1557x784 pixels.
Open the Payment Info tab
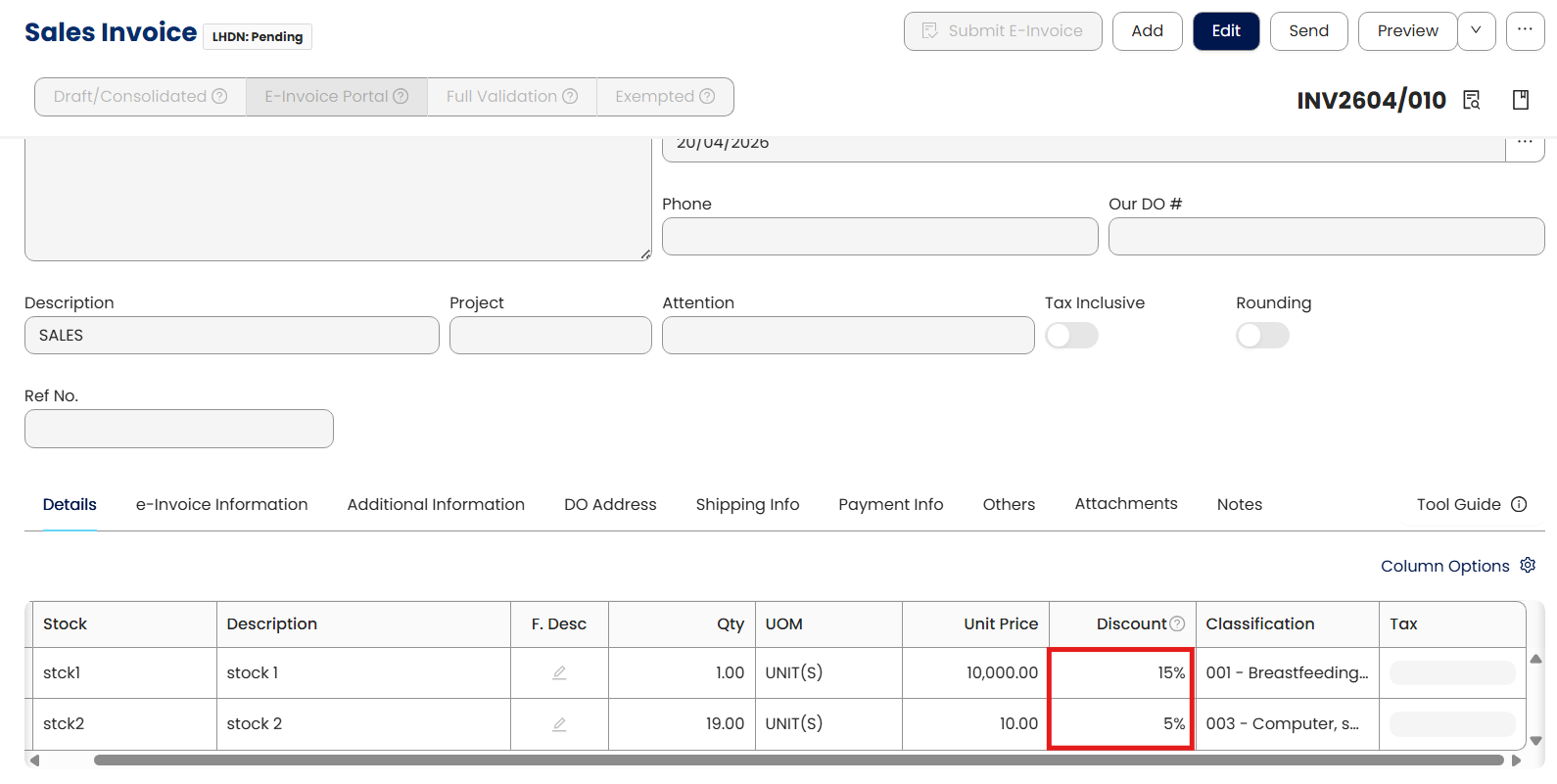tap(890, 505)
